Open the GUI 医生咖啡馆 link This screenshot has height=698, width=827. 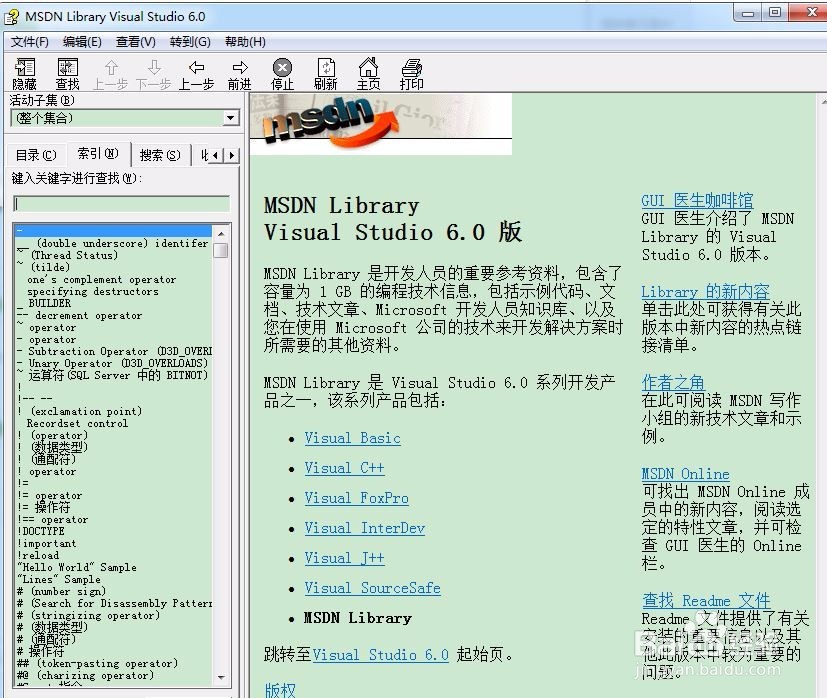coord(697,200)
